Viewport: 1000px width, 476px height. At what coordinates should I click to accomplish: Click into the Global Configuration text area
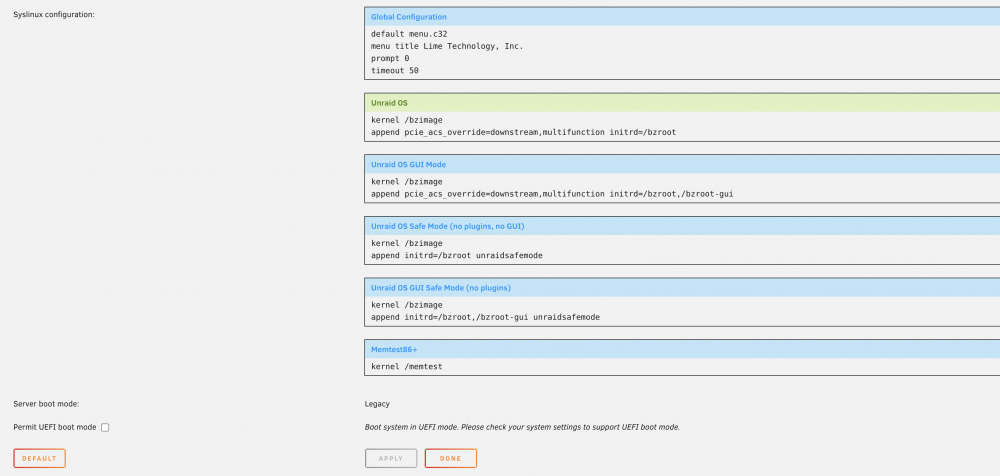click(x=682, y=52)
